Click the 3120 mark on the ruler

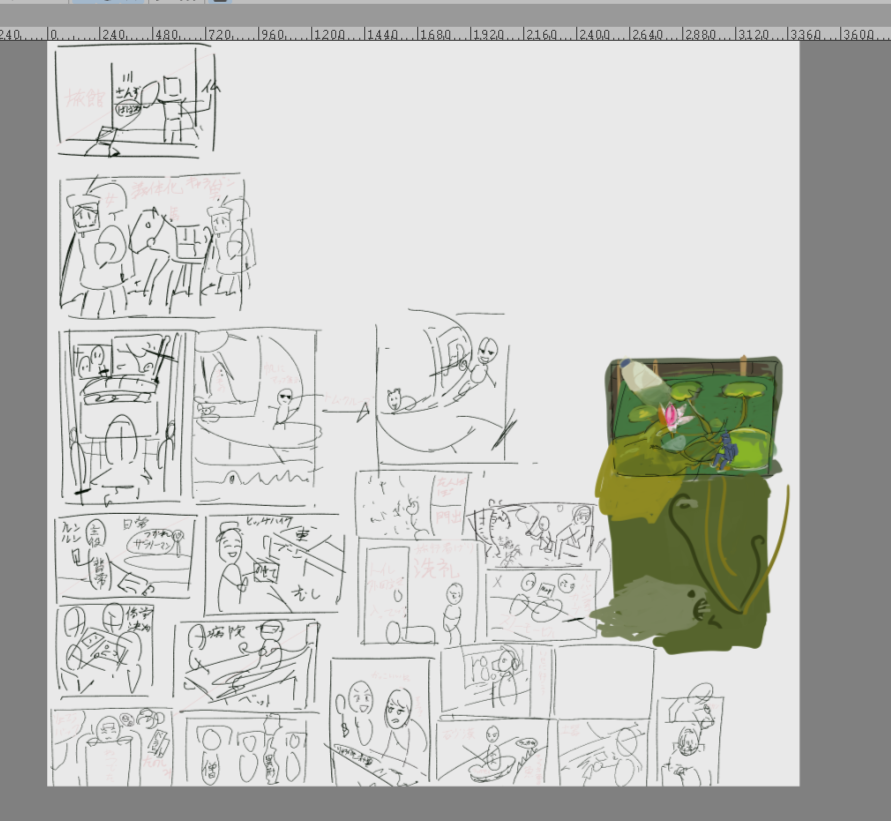click(752, 35)
